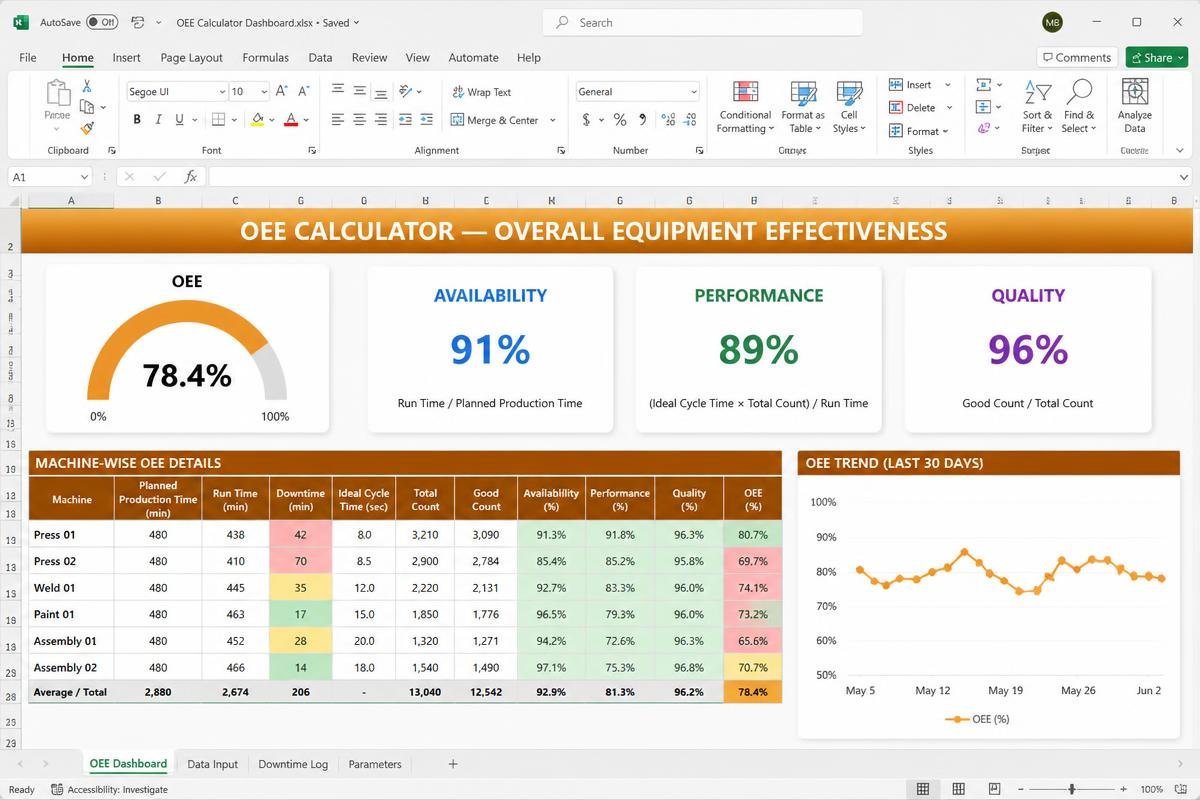Click the Middle Align icon
Screen dimensions: 1200x800
coord(359,91)
